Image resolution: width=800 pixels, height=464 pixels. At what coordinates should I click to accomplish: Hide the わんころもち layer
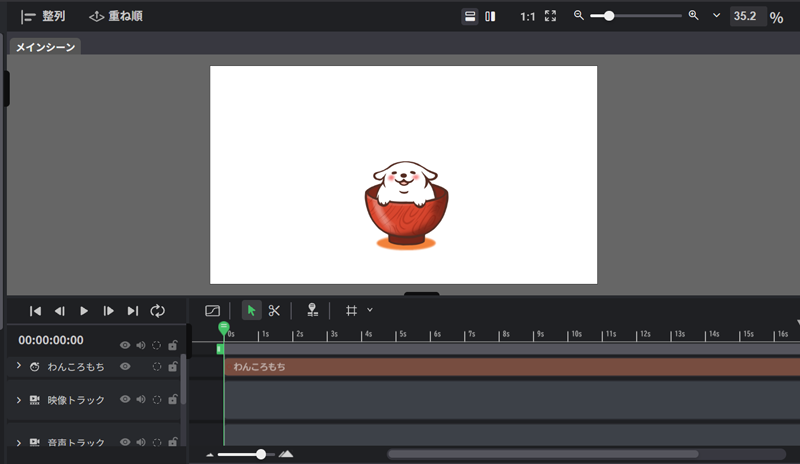point(125,367)
